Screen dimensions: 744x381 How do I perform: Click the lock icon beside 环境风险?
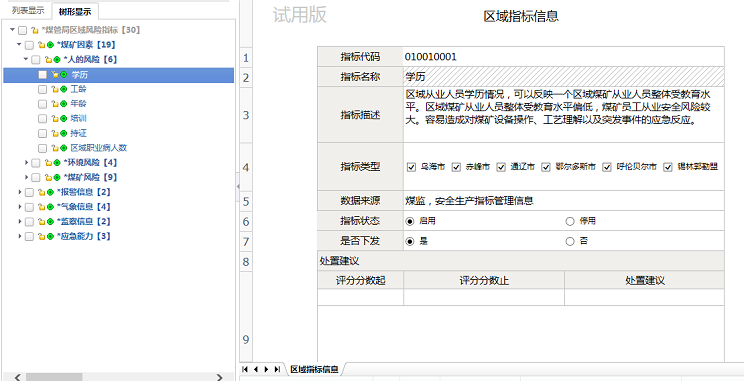[48, 163]
